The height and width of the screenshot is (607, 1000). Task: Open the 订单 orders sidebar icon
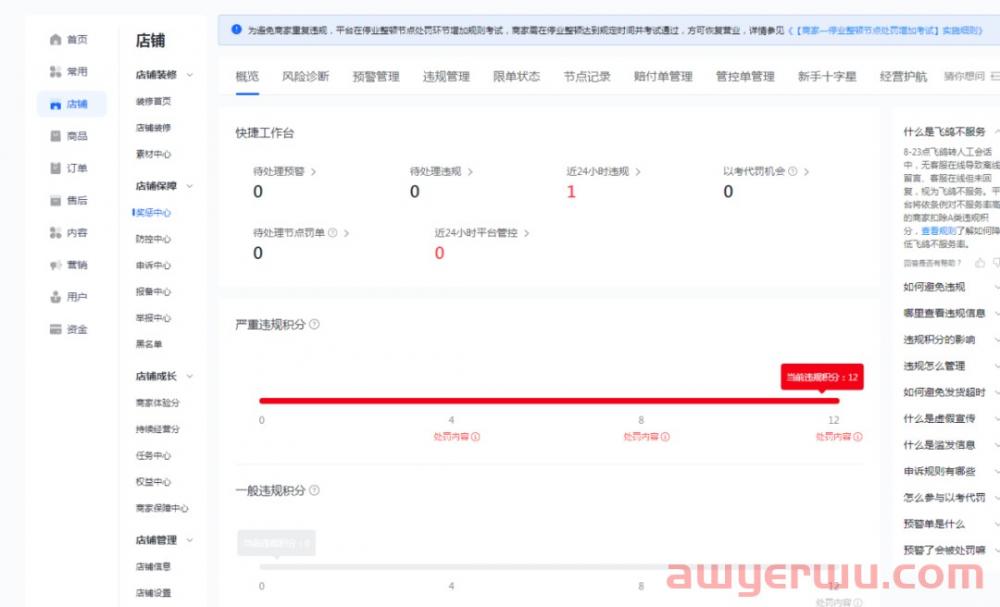point(56,168)
